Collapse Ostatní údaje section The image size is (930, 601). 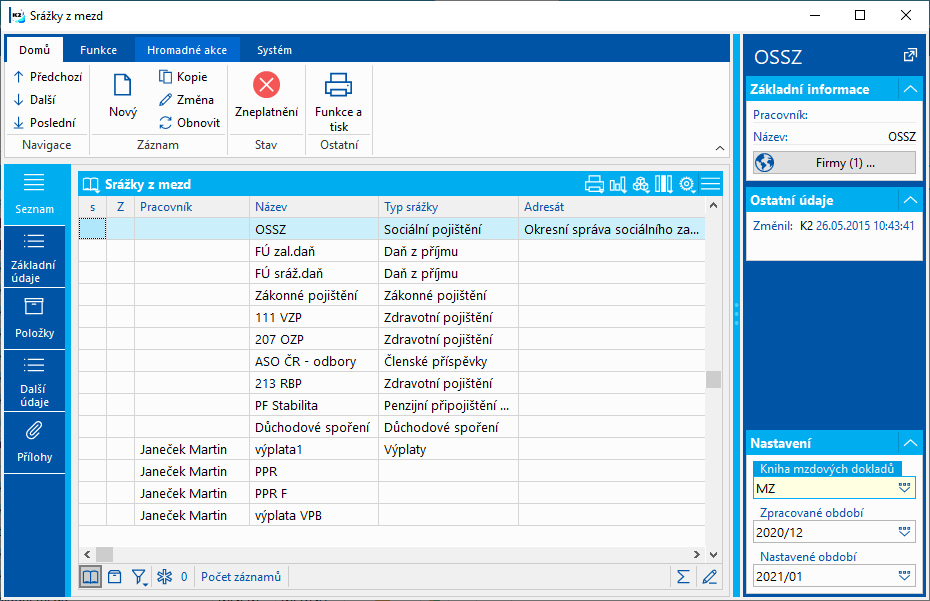point(910,200)
